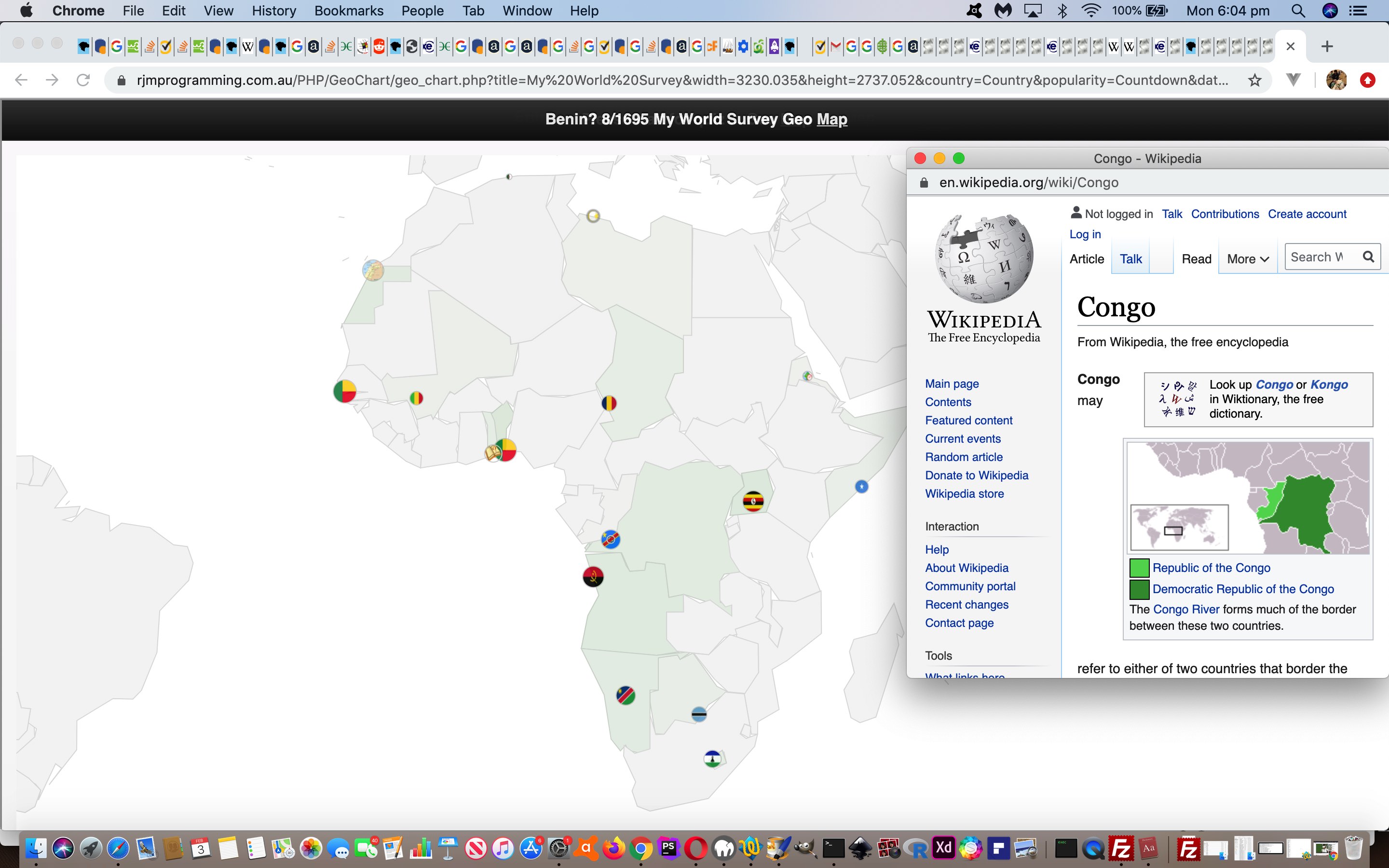This screenshot has width=1389, height=868.
Task: Go back in Chrome history
Action: (21, 80)
